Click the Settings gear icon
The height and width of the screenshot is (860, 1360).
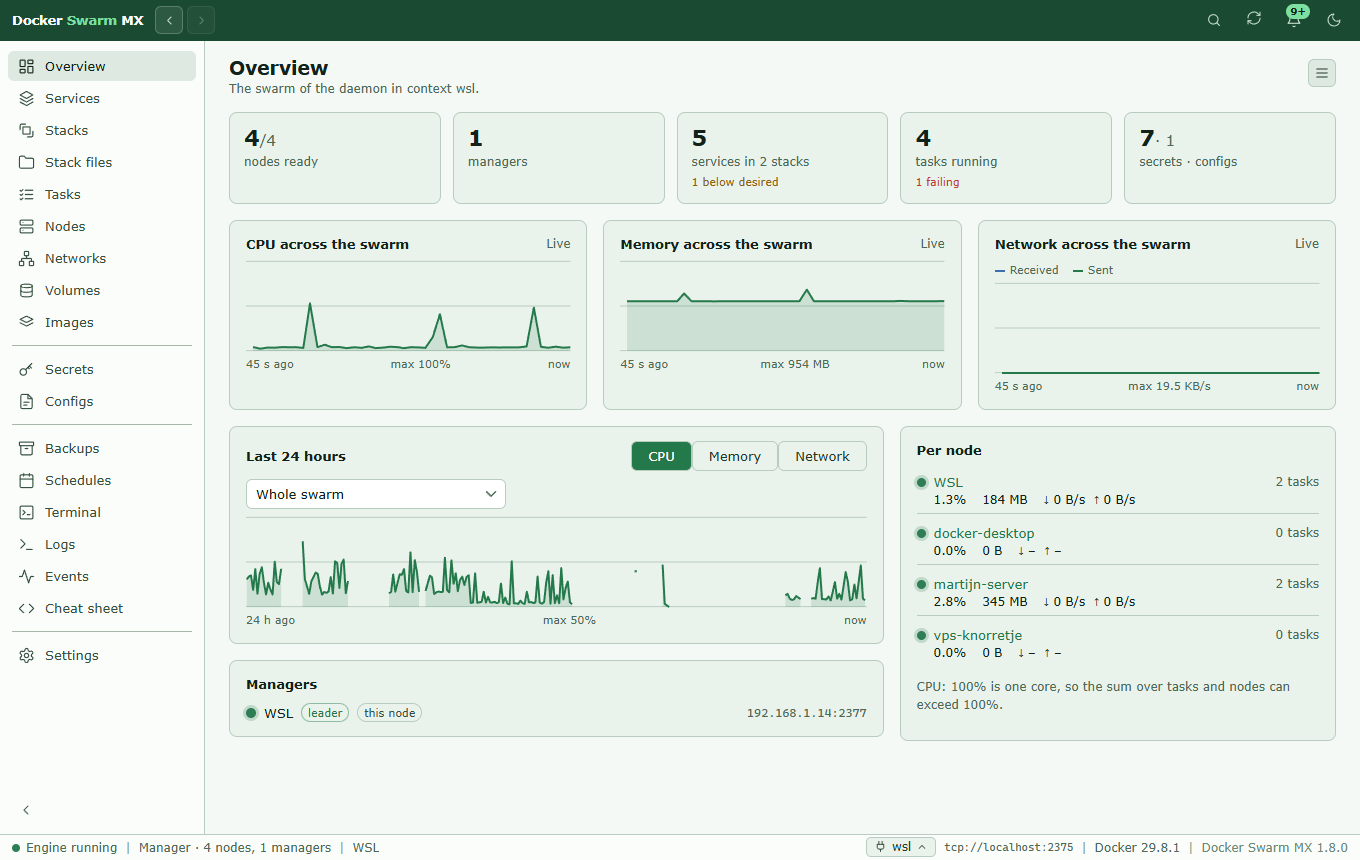[x=26, y=655]
